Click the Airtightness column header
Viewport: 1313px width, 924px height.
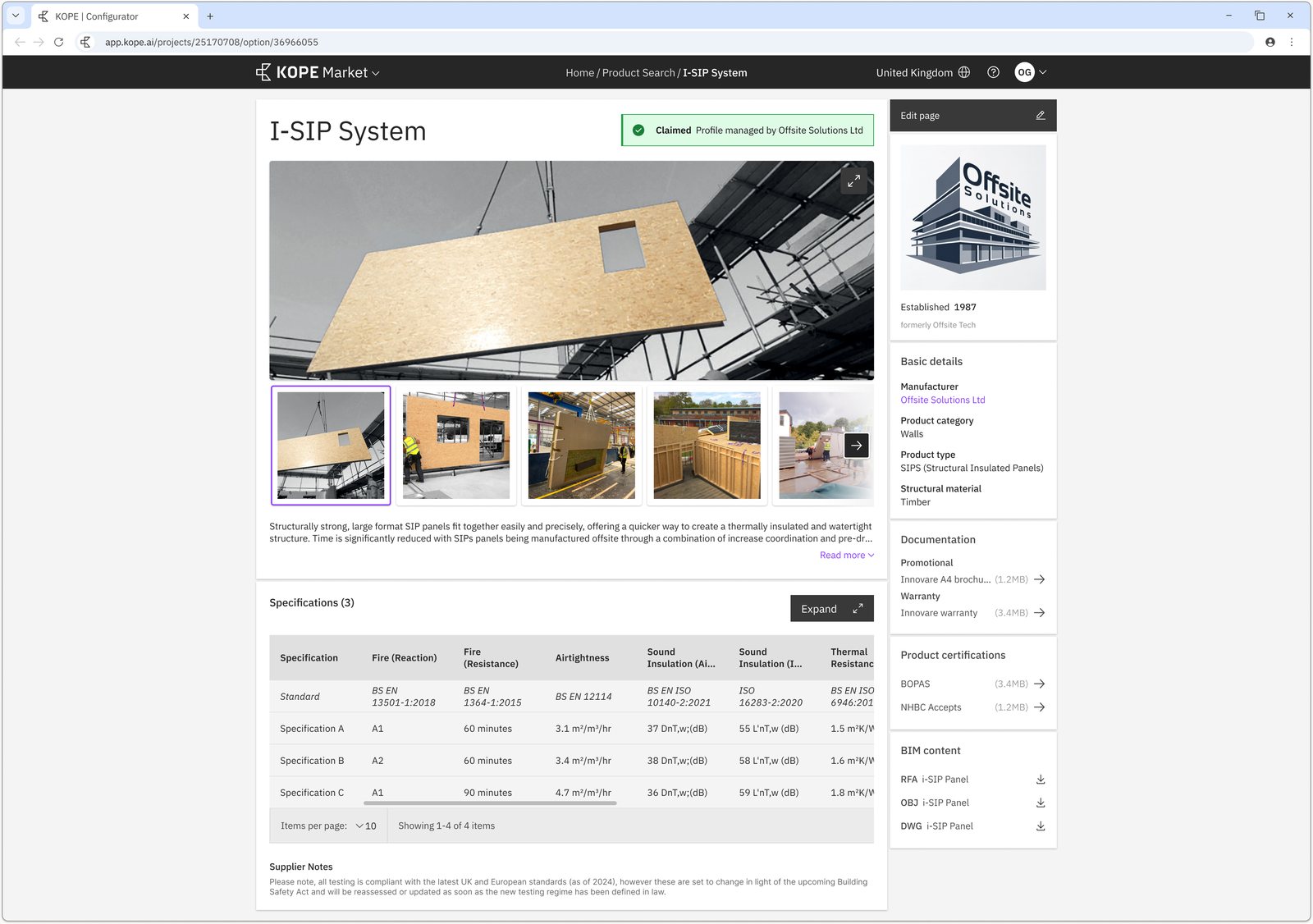coord(582,658)
